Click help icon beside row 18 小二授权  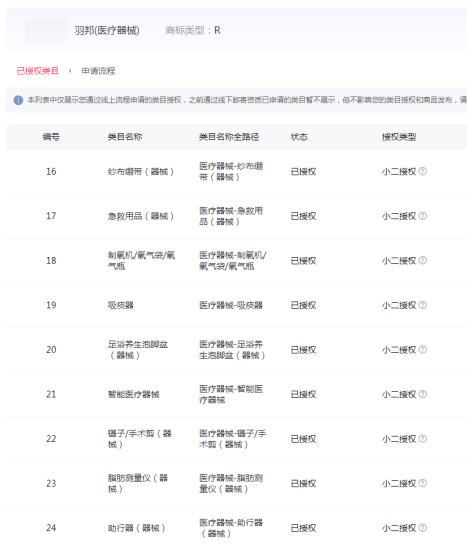423,260
